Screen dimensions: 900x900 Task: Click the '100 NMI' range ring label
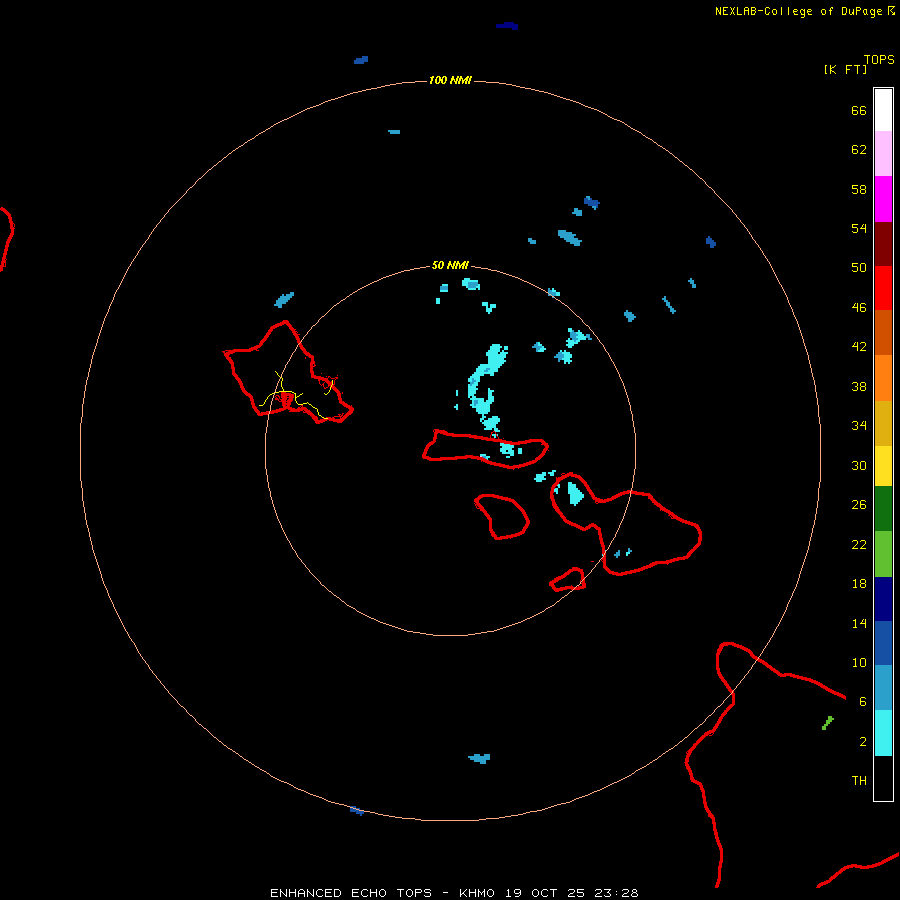(x=450, y=80)
